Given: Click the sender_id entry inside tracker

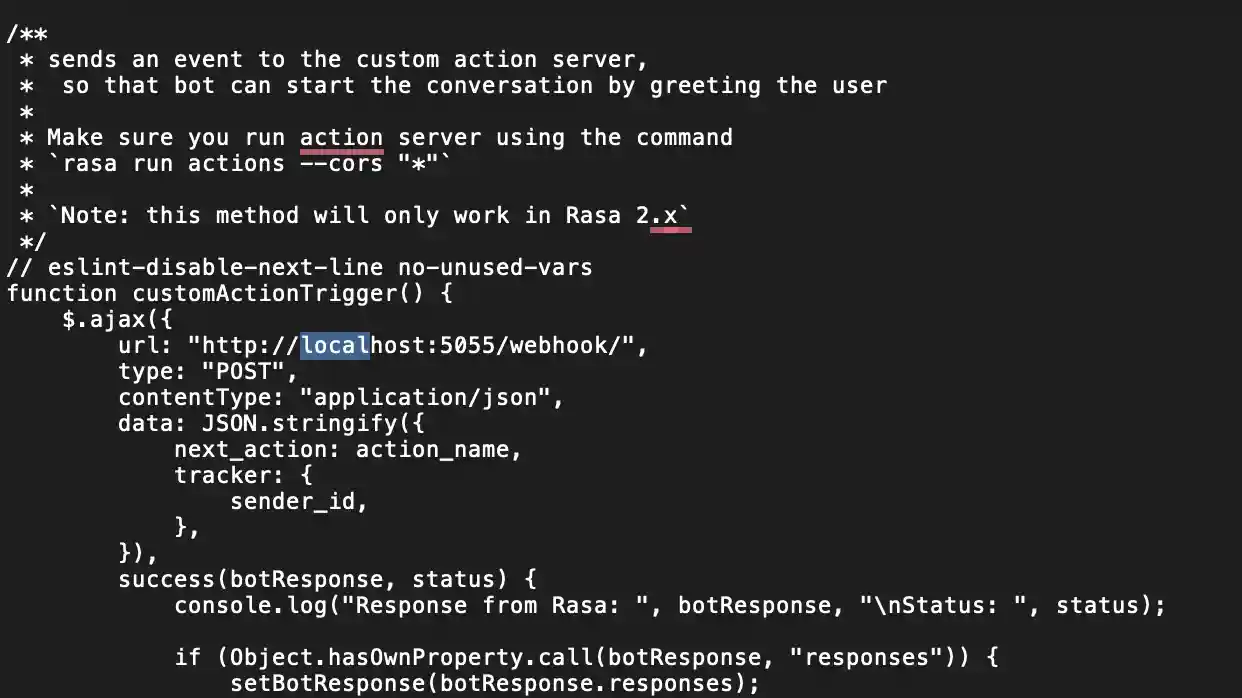Looking at the screenshot, I should [x=292, y=502].
